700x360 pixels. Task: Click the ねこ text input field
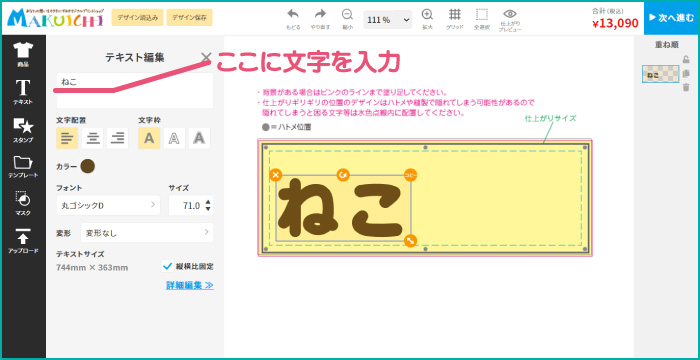135,91
